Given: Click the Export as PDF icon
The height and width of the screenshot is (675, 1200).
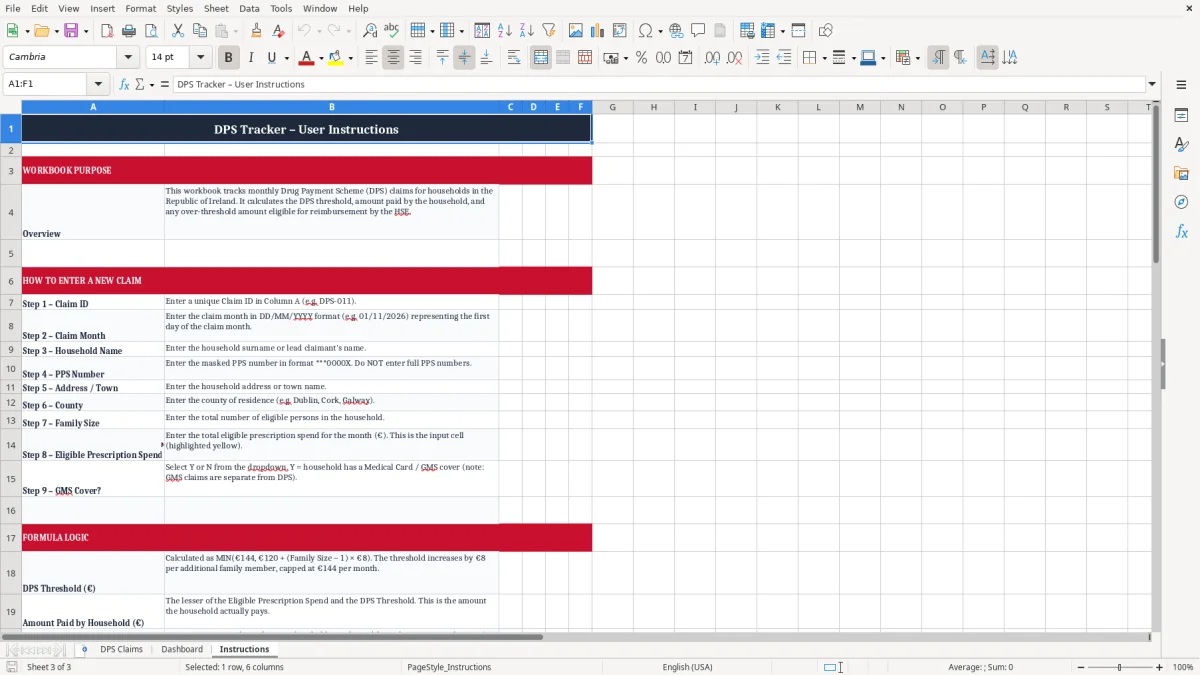Looking at the screenshot, I should tap(108, 31).
